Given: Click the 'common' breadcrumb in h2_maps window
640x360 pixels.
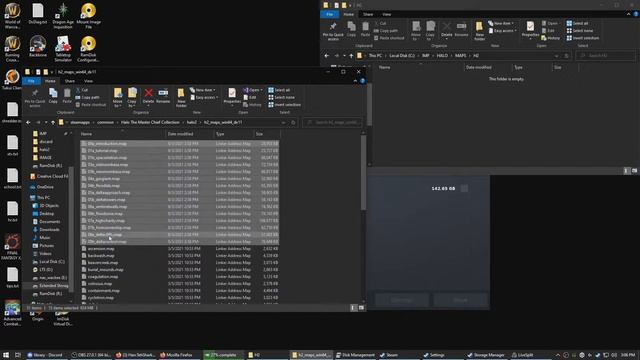Looking at the screenshot, I should coord(105,122).
